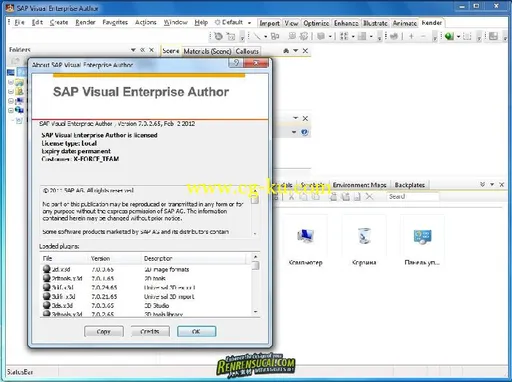
Task: Open the Render menu
Action: (x=85, y=22)
